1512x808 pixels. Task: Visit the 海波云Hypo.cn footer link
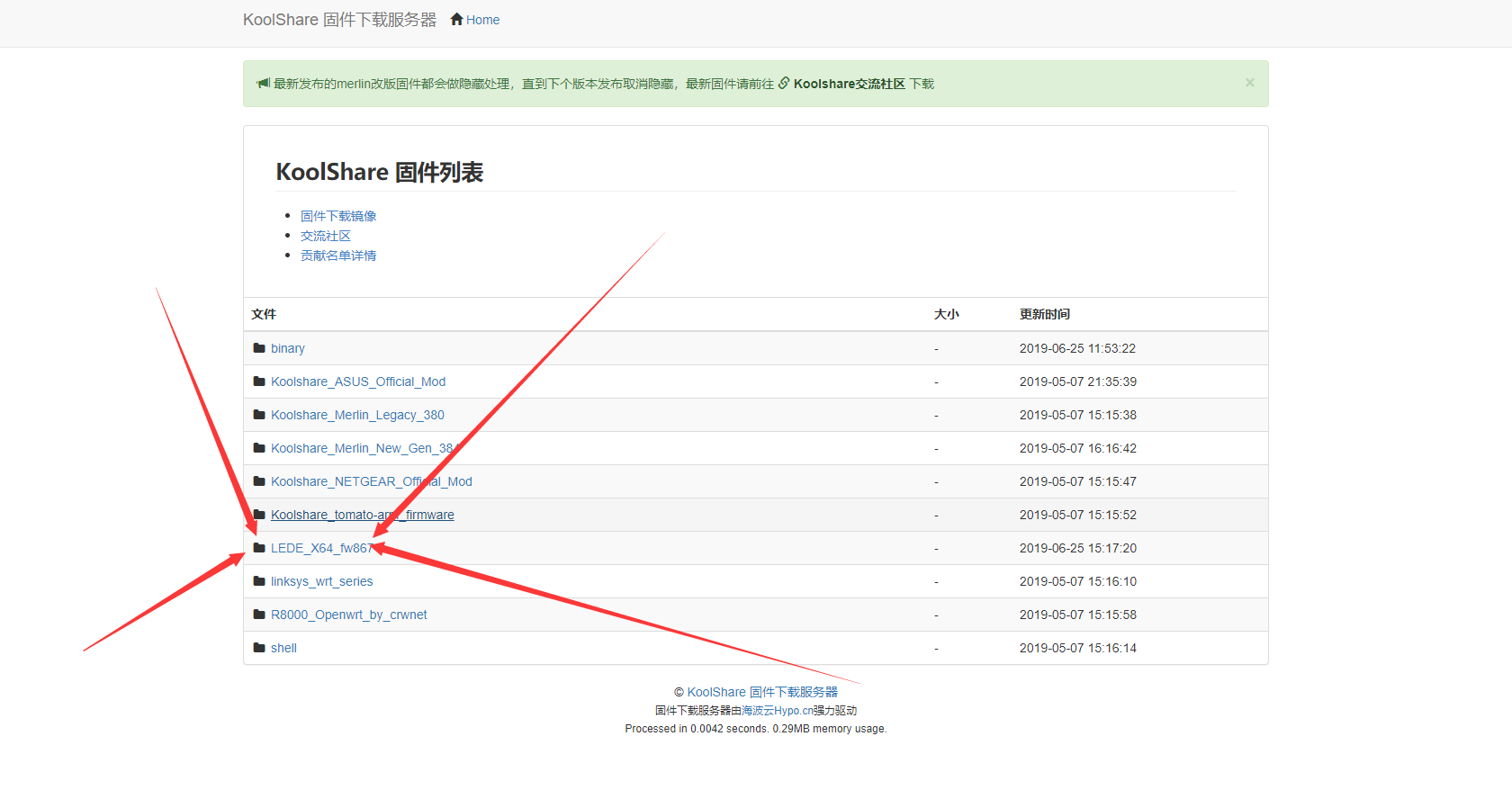point(778,711)
